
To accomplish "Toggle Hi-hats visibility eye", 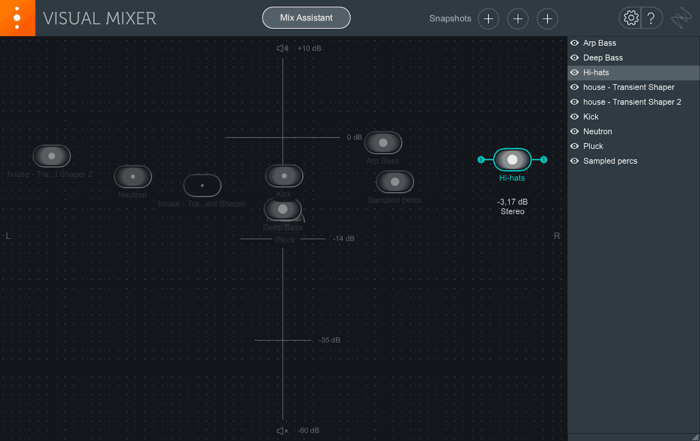I will coord(575,72).
